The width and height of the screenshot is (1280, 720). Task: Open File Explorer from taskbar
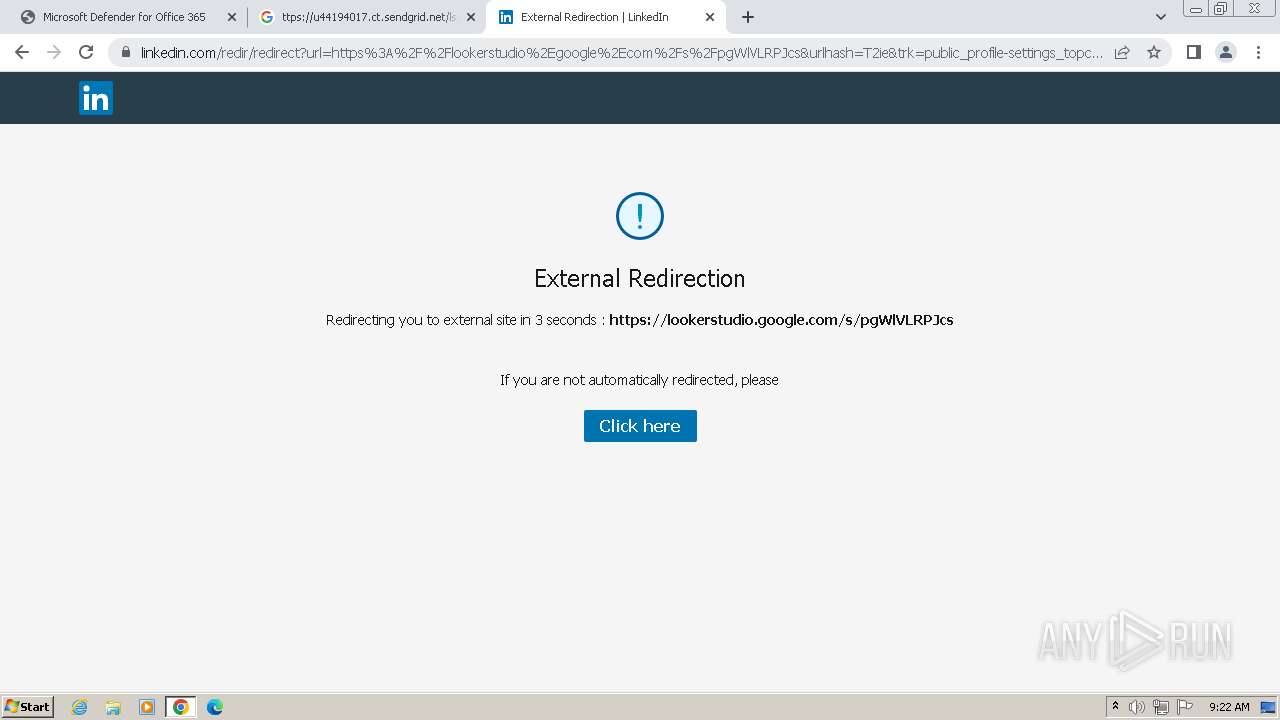tap(113, 707)
